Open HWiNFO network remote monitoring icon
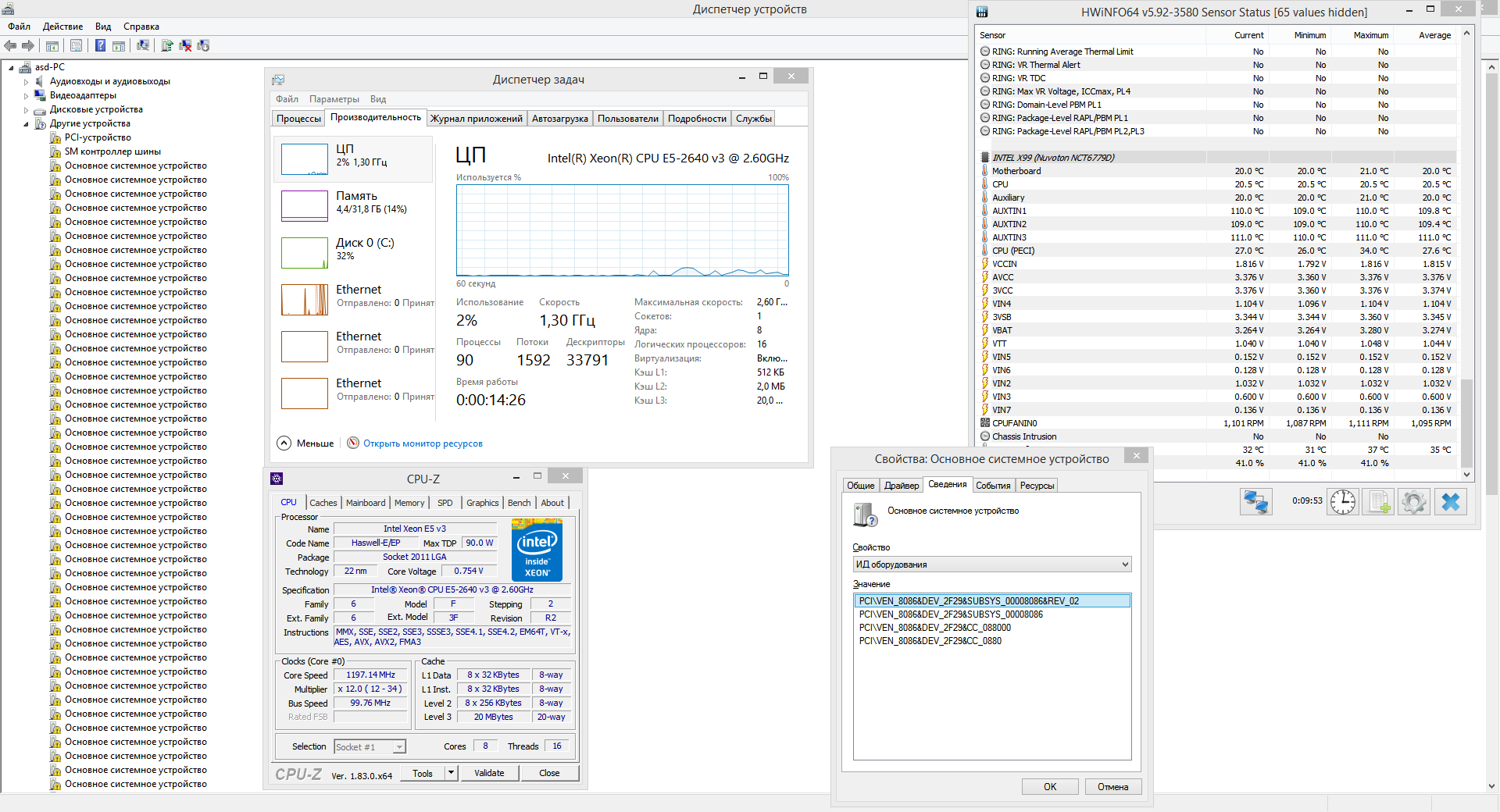 [x=1256, y=501]
